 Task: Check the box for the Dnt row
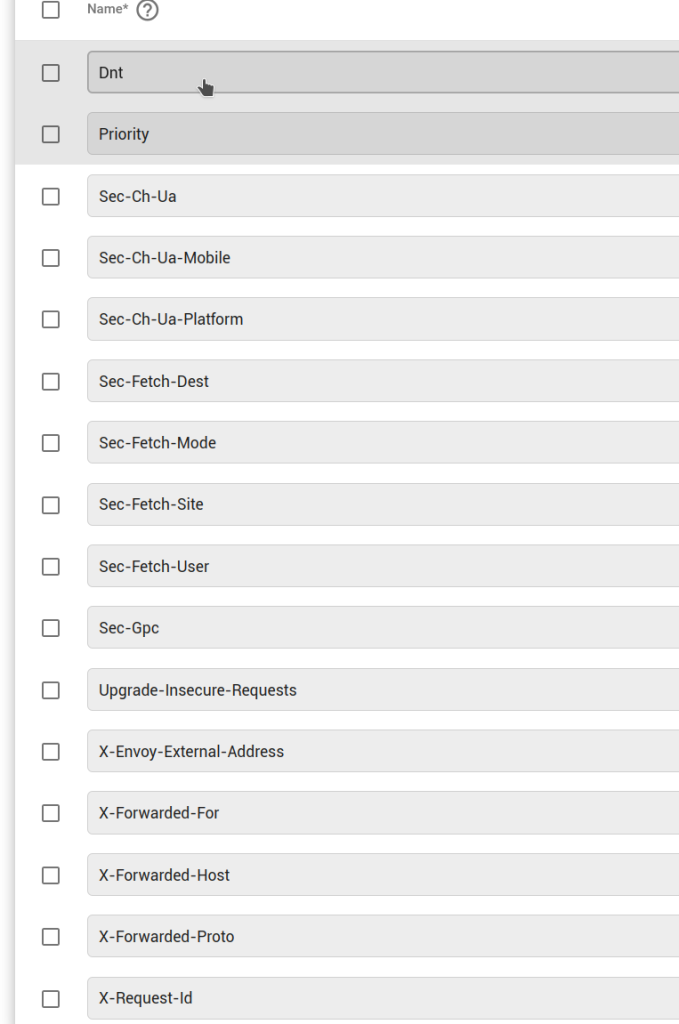(x=51, y=73)
